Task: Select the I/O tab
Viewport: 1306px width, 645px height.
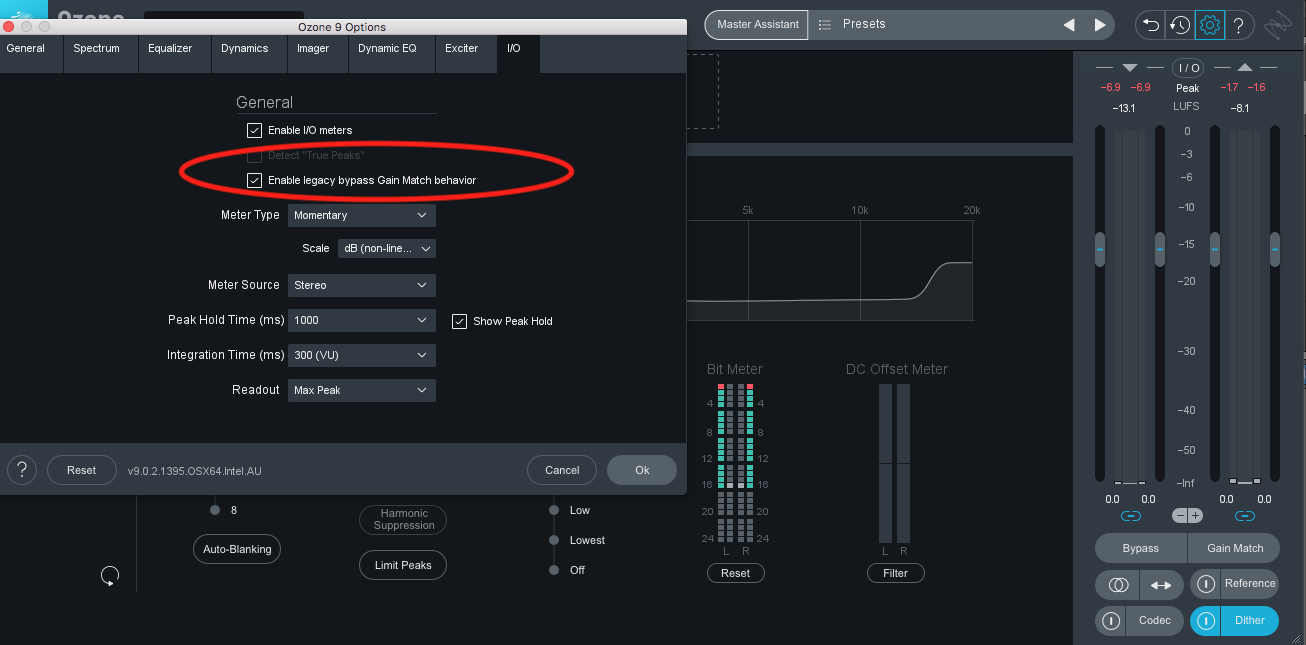Action: point(518,54)
